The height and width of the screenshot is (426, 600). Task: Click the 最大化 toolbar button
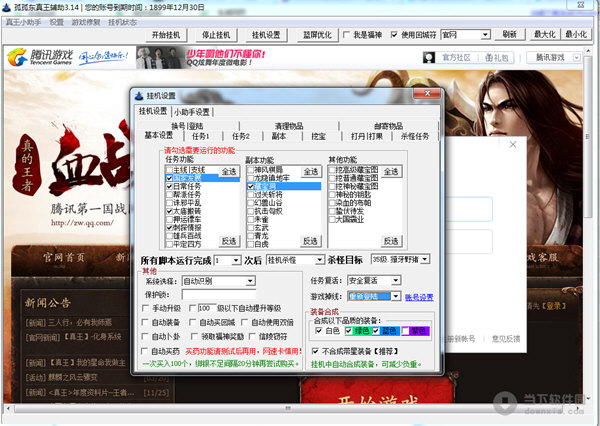tap(545, 35)
